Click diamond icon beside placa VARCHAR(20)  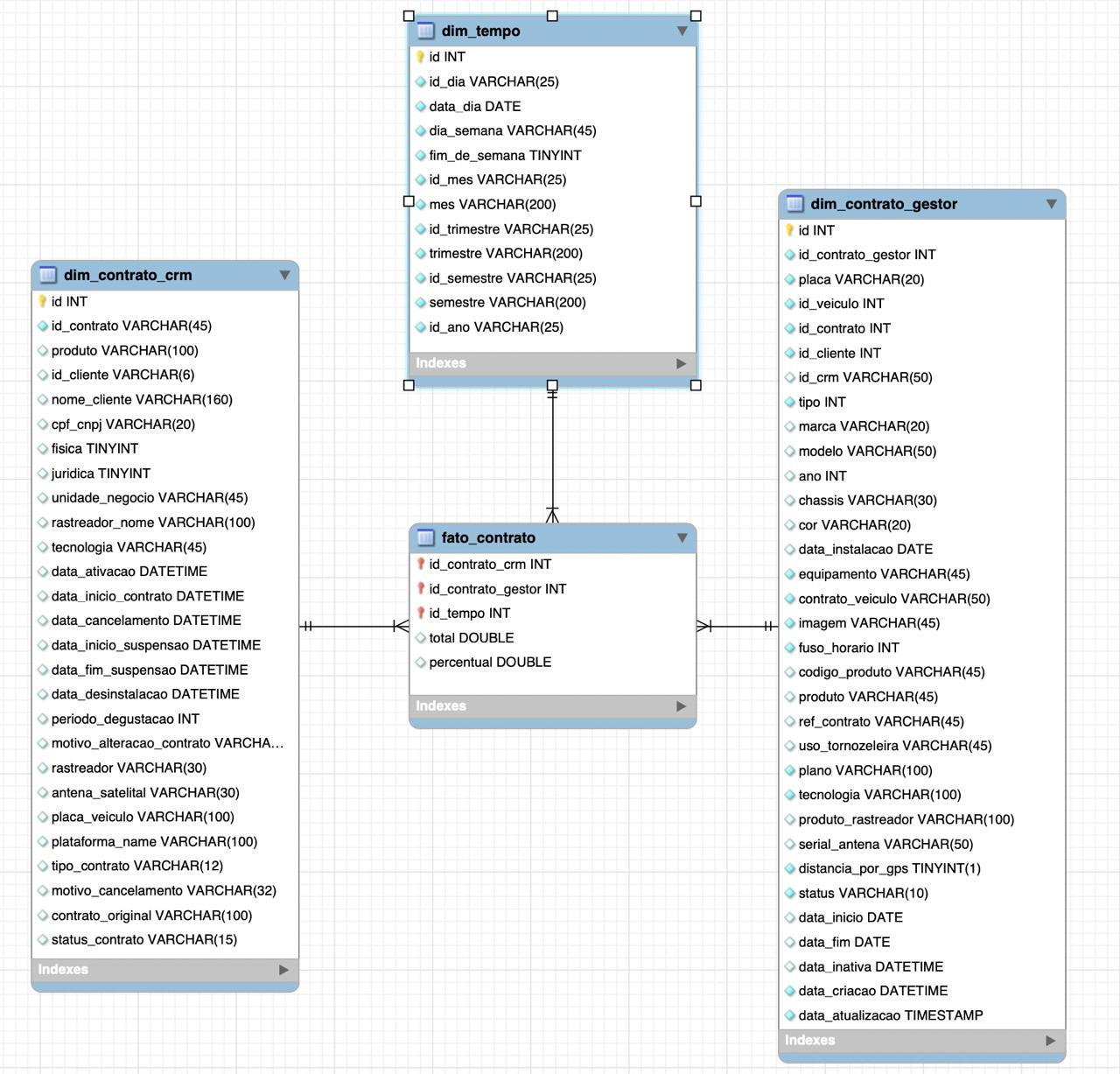click(x=790, y=279)
